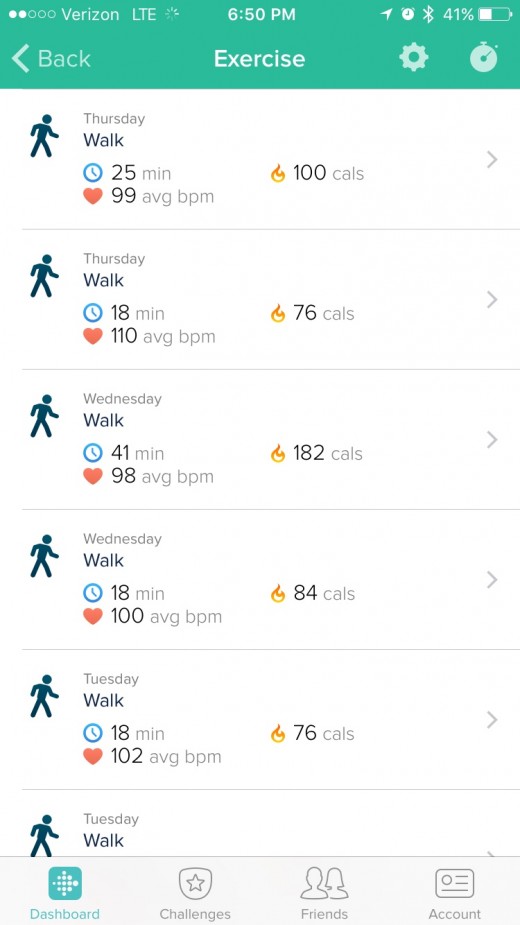The height and width of the screenshot is (925, 520).
Task: Tap the Back arrow icon
Action: [x=20, y=58]
